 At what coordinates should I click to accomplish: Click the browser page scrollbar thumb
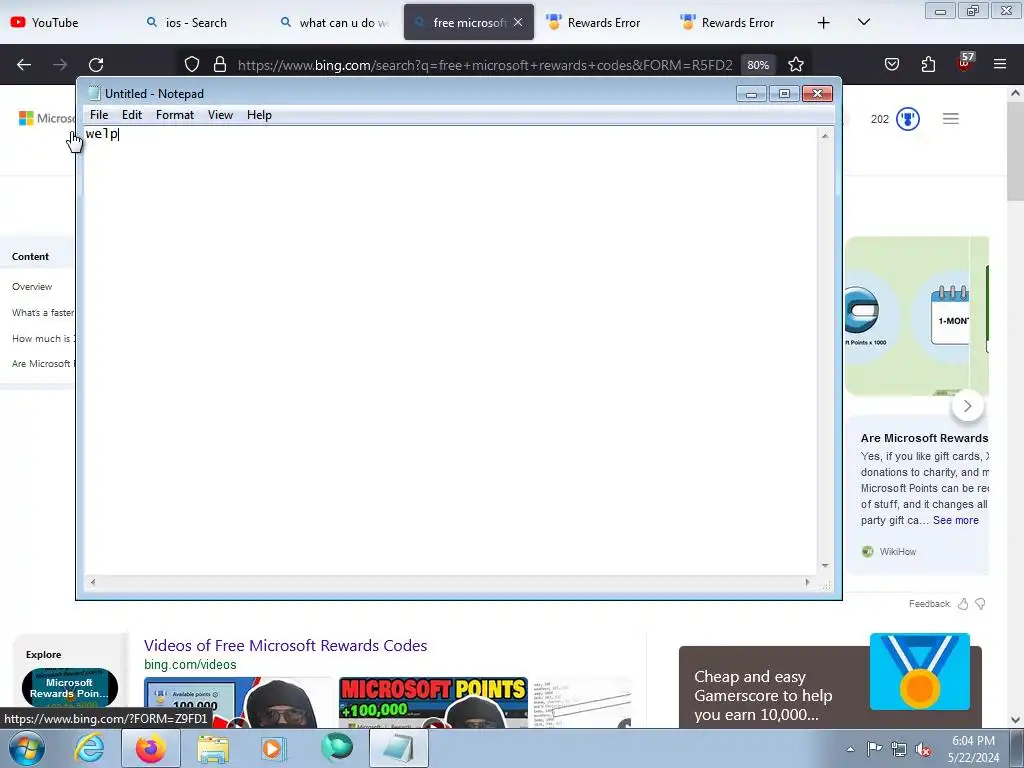(x=1015, y=152)
